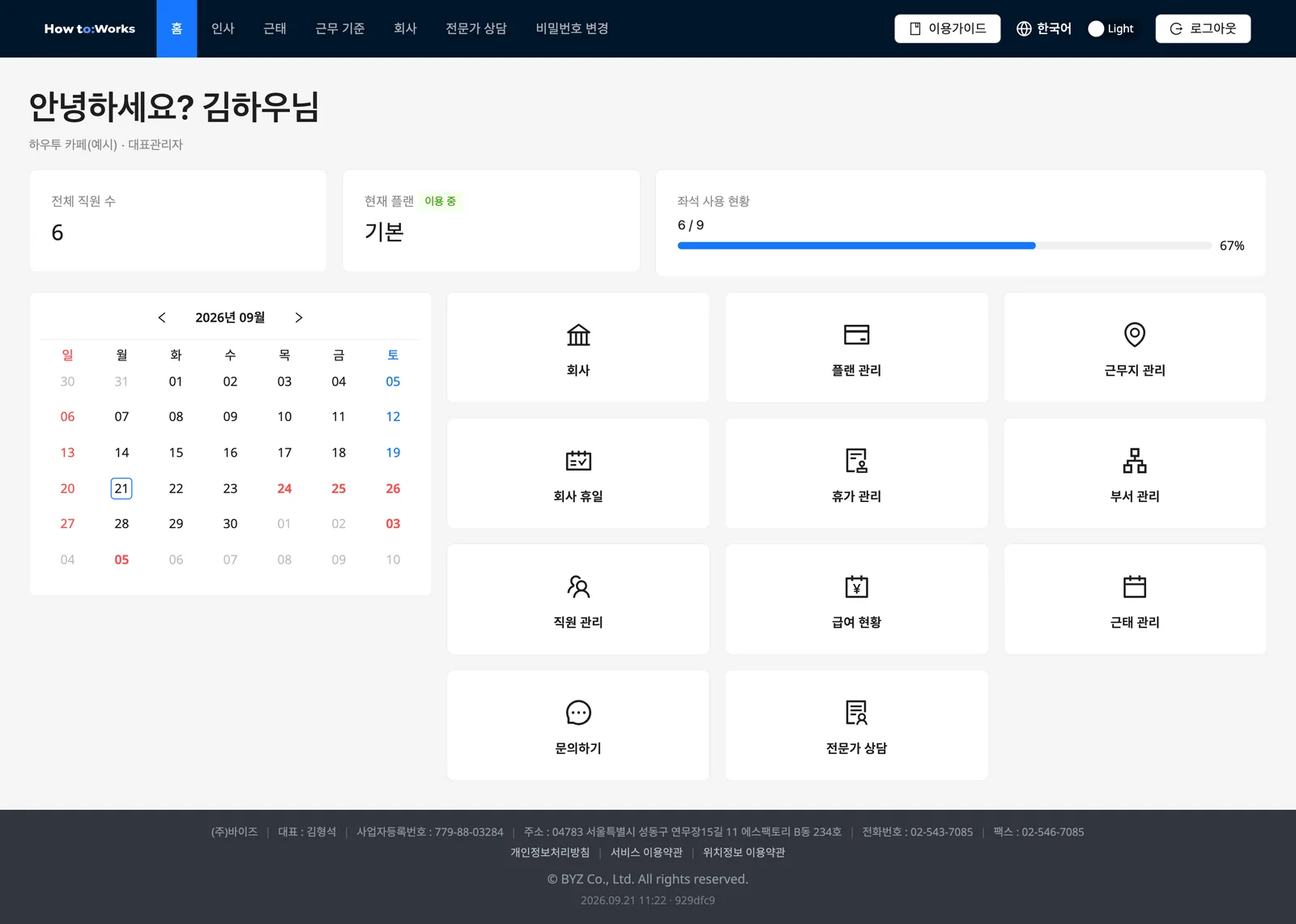Screen dimensions: 1296x924
Task: Go to previous month in calendar
Action: (x=162, y=317)
